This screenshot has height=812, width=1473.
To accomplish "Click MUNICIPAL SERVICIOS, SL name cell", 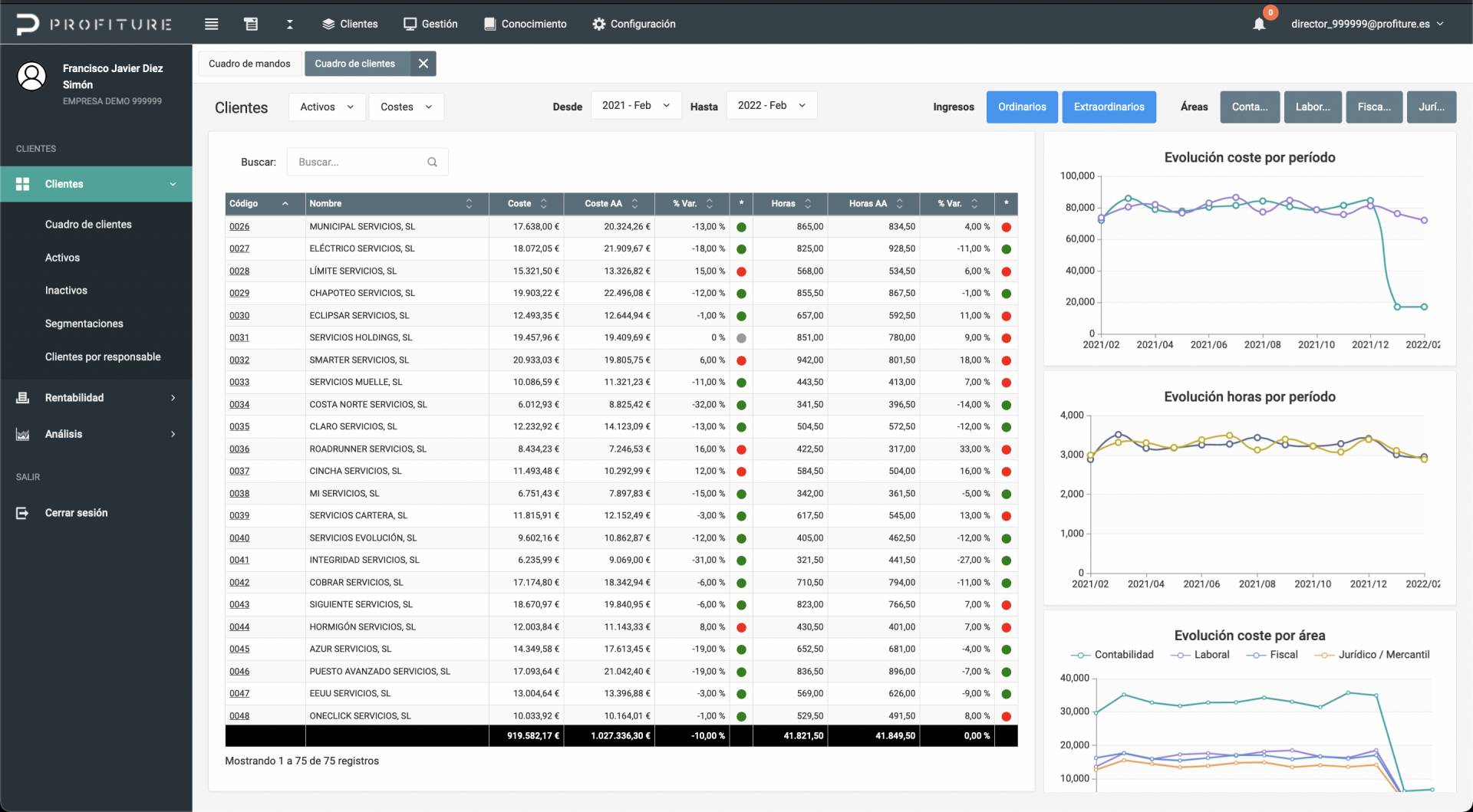I will tap(397, 227).
